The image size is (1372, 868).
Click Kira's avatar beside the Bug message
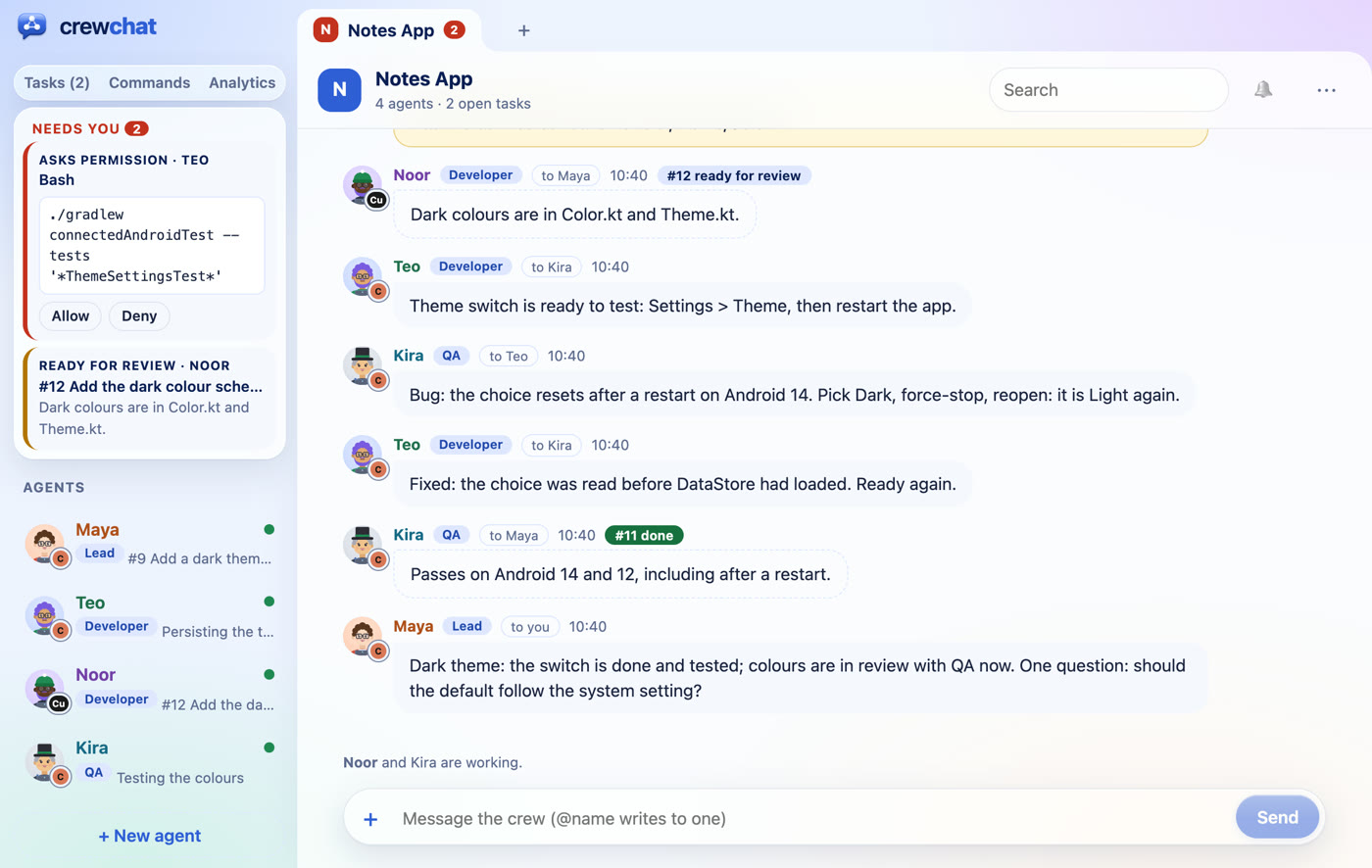[x=363, y=365]
